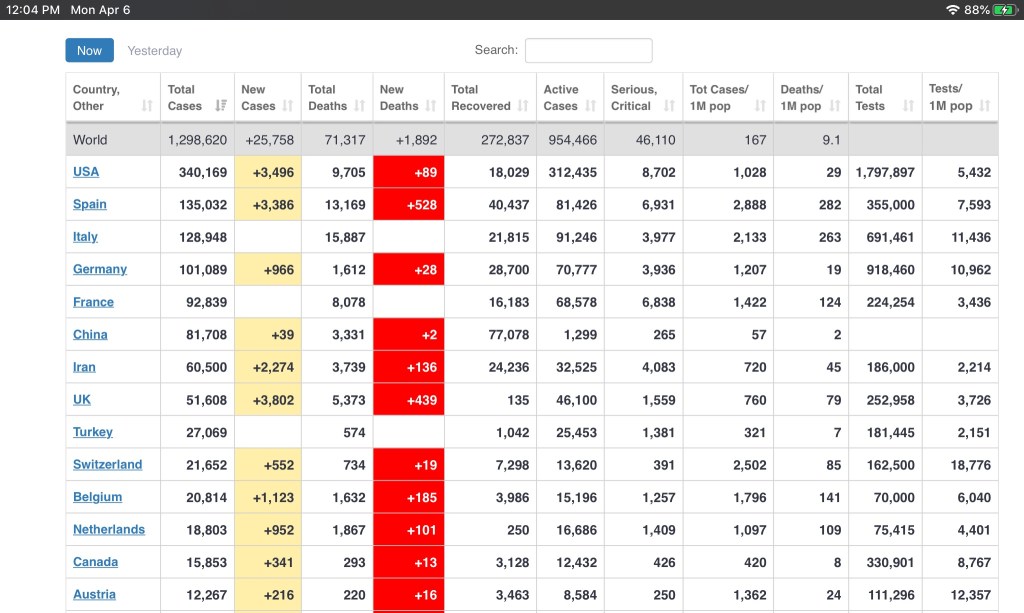Switch to the Now tab
Viewport: 1024px width, 613px height.
coord(89,50)
